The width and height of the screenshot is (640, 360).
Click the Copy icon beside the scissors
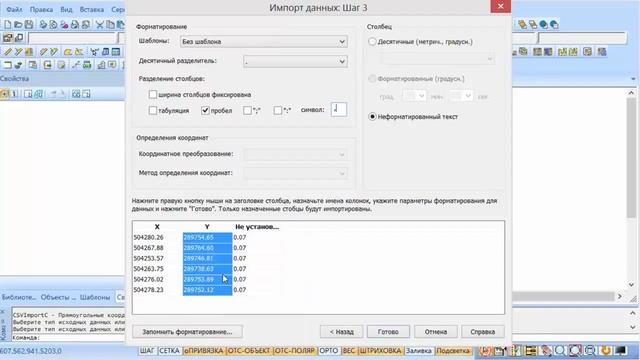(x=110, y=24)
